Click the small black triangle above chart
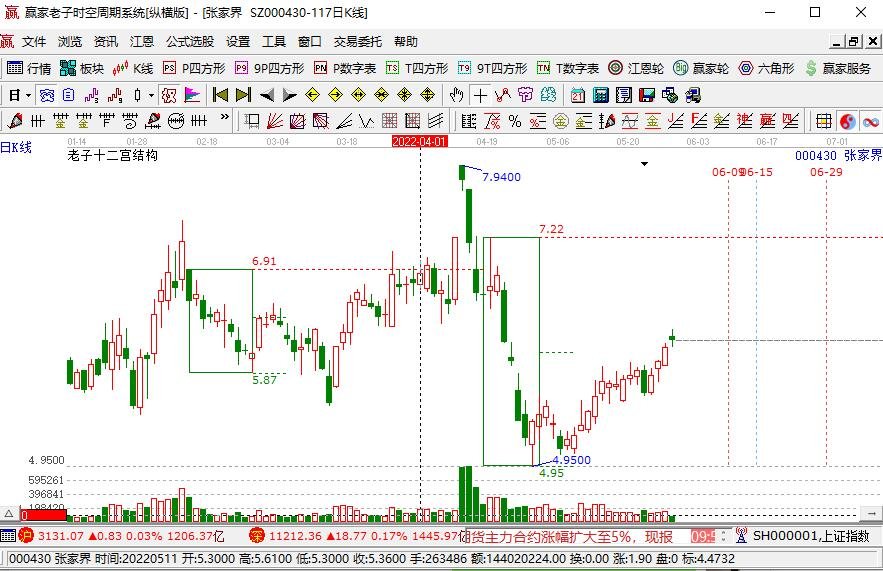This screenshot has width=883, height=571. [x=644, y=164]
